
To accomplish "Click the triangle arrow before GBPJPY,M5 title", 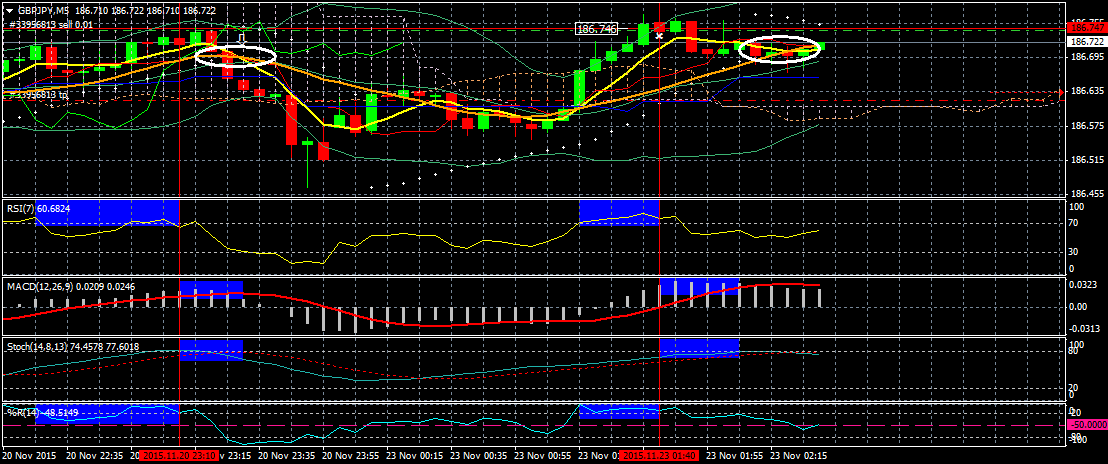I will 9,11.
